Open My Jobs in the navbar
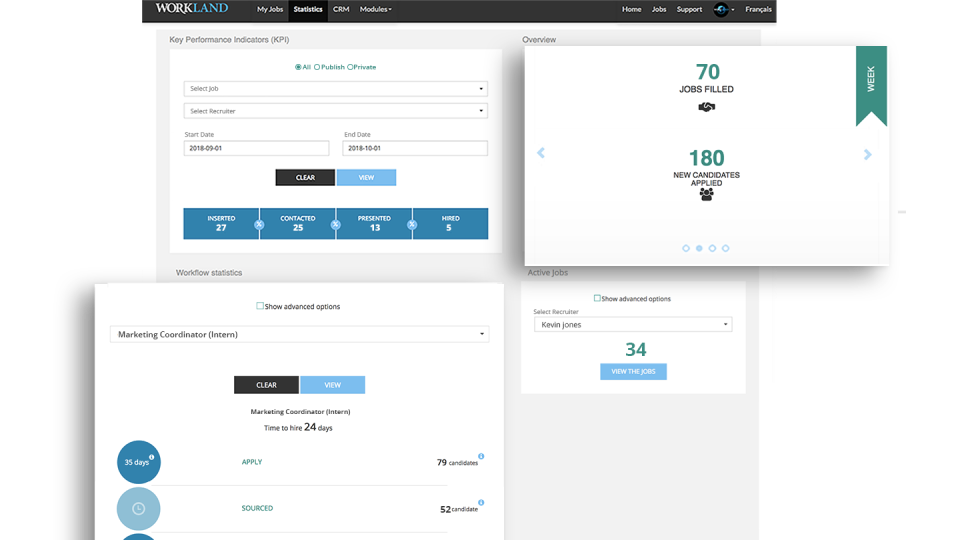The width and height of the screenshot is (960, 540). coord(270,9)
